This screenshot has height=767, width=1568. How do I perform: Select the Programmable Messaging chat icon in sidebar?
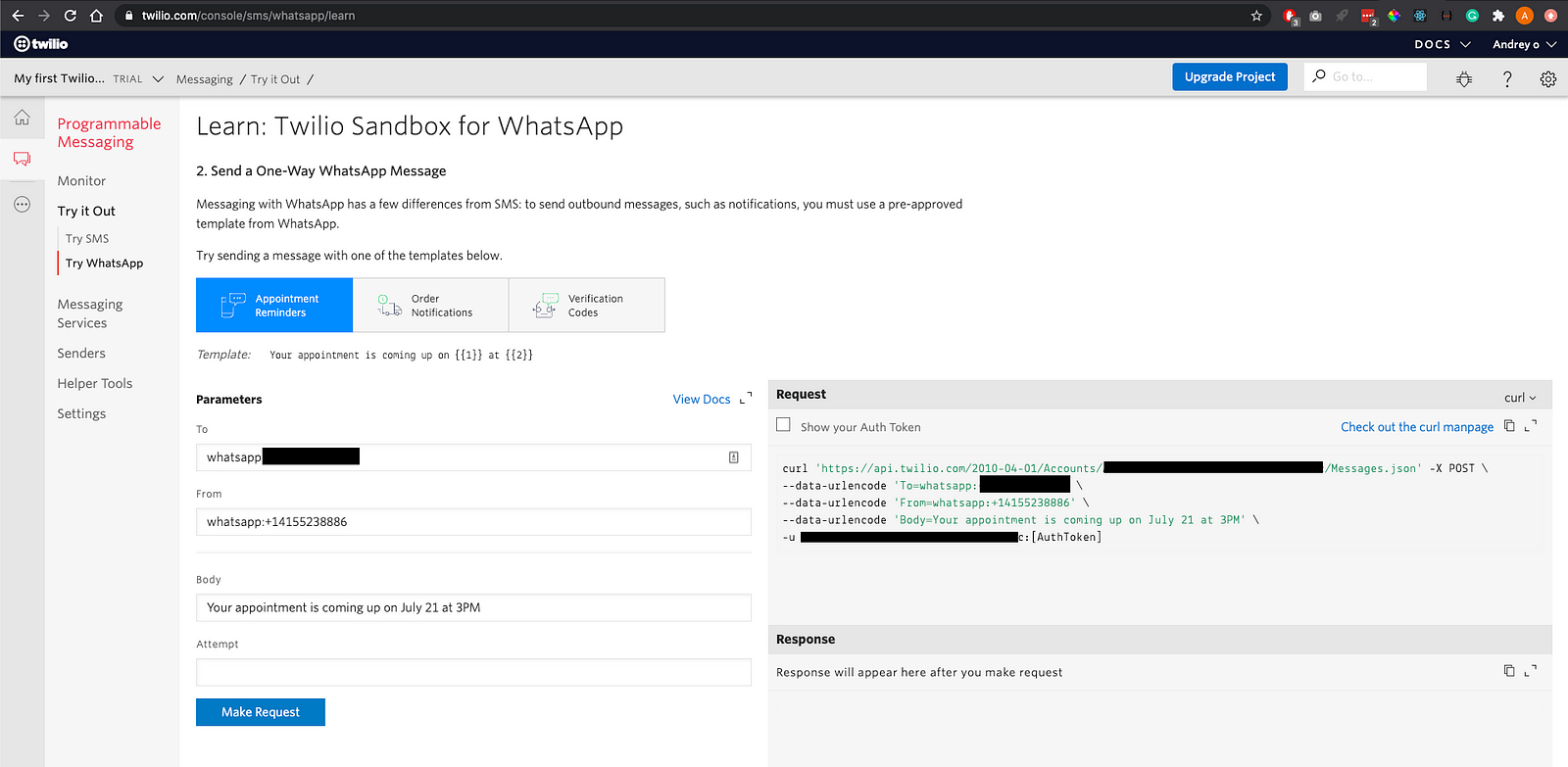(x=22, y=159)
